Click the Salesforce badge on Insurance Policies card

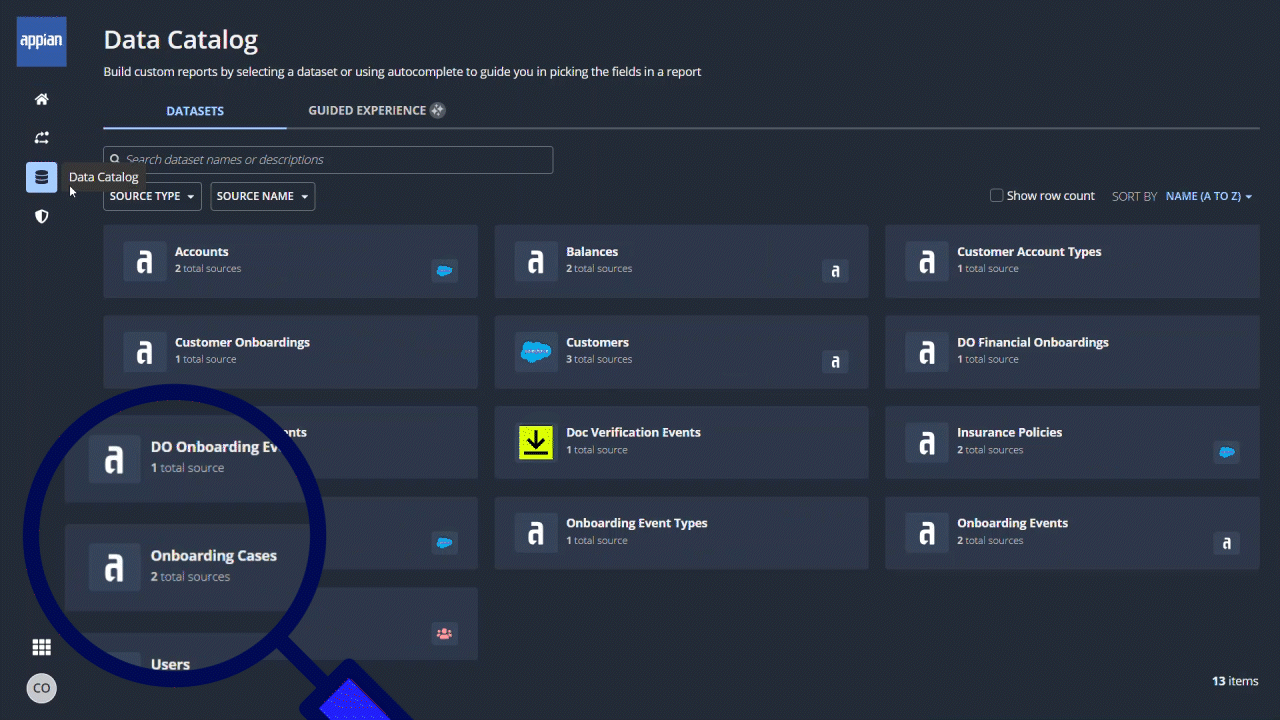pos(1226,451)
